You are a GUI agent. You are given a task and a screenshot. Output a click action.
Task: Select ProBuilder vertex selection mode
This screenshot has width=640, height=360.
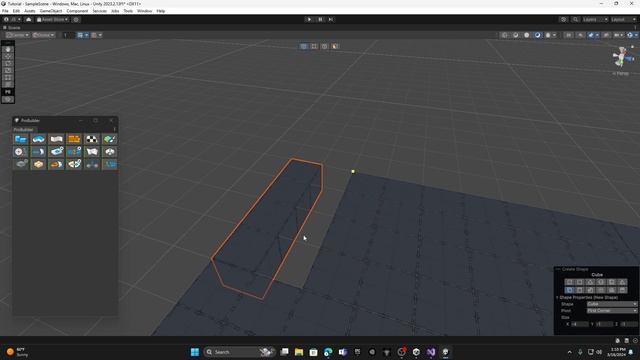[314, 47]
